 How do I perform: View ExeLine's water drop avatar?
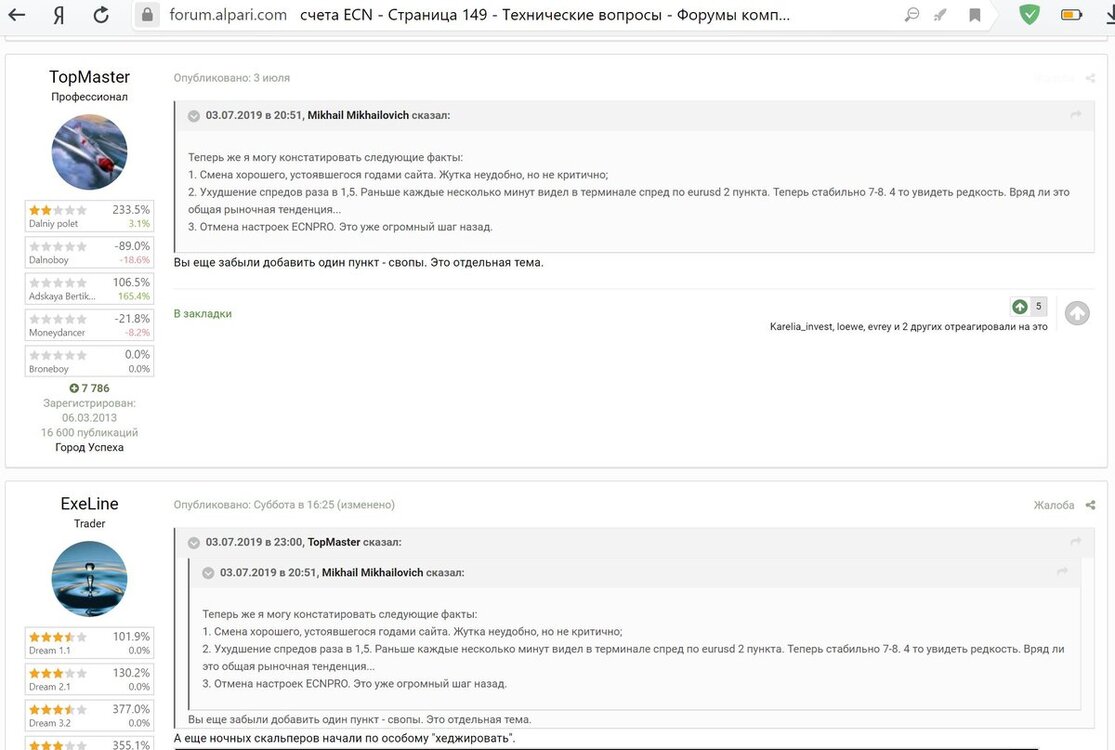coord(90,579)
